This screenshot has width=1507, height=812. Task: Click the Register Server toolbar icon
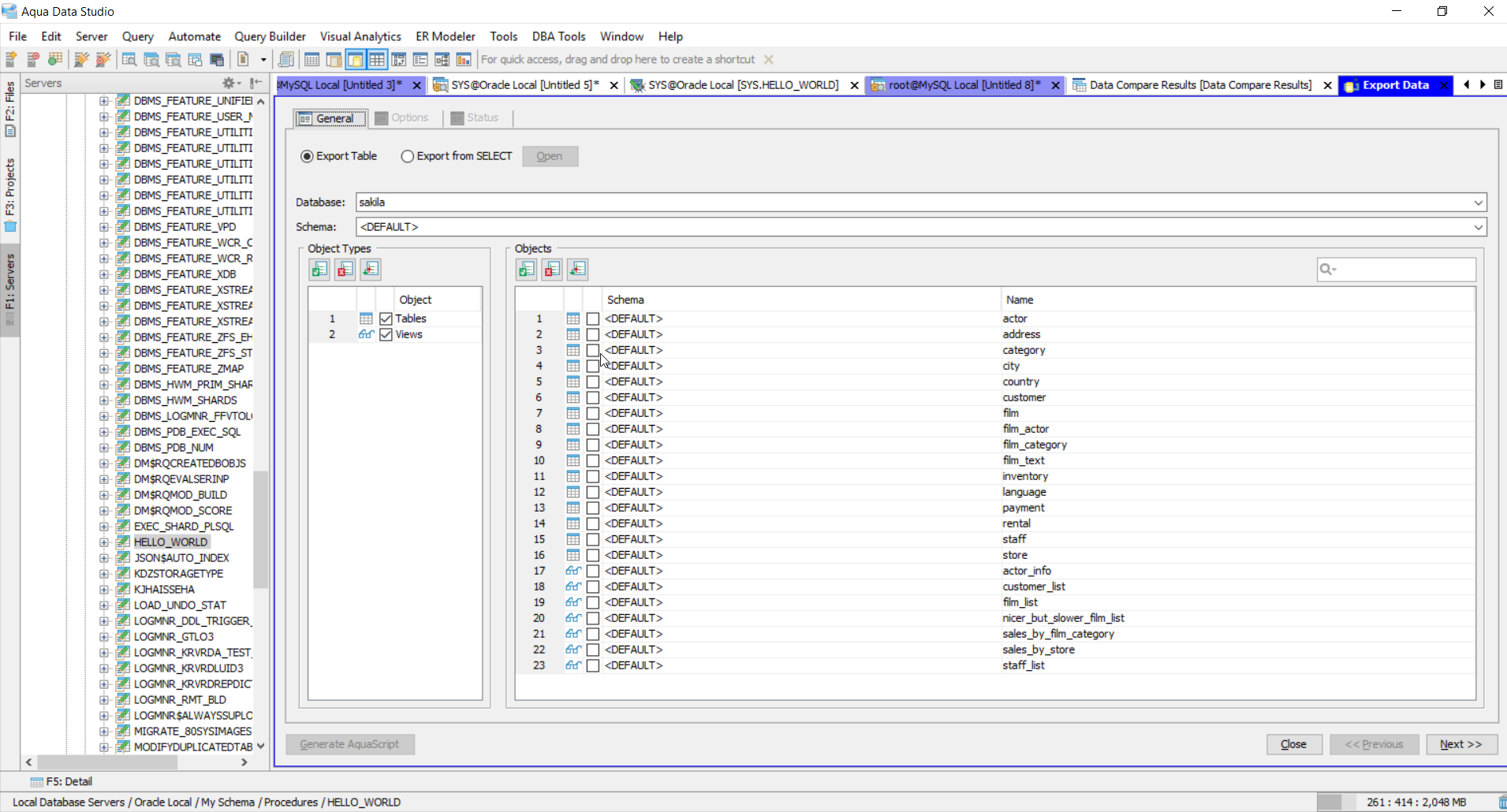[12, 60]
